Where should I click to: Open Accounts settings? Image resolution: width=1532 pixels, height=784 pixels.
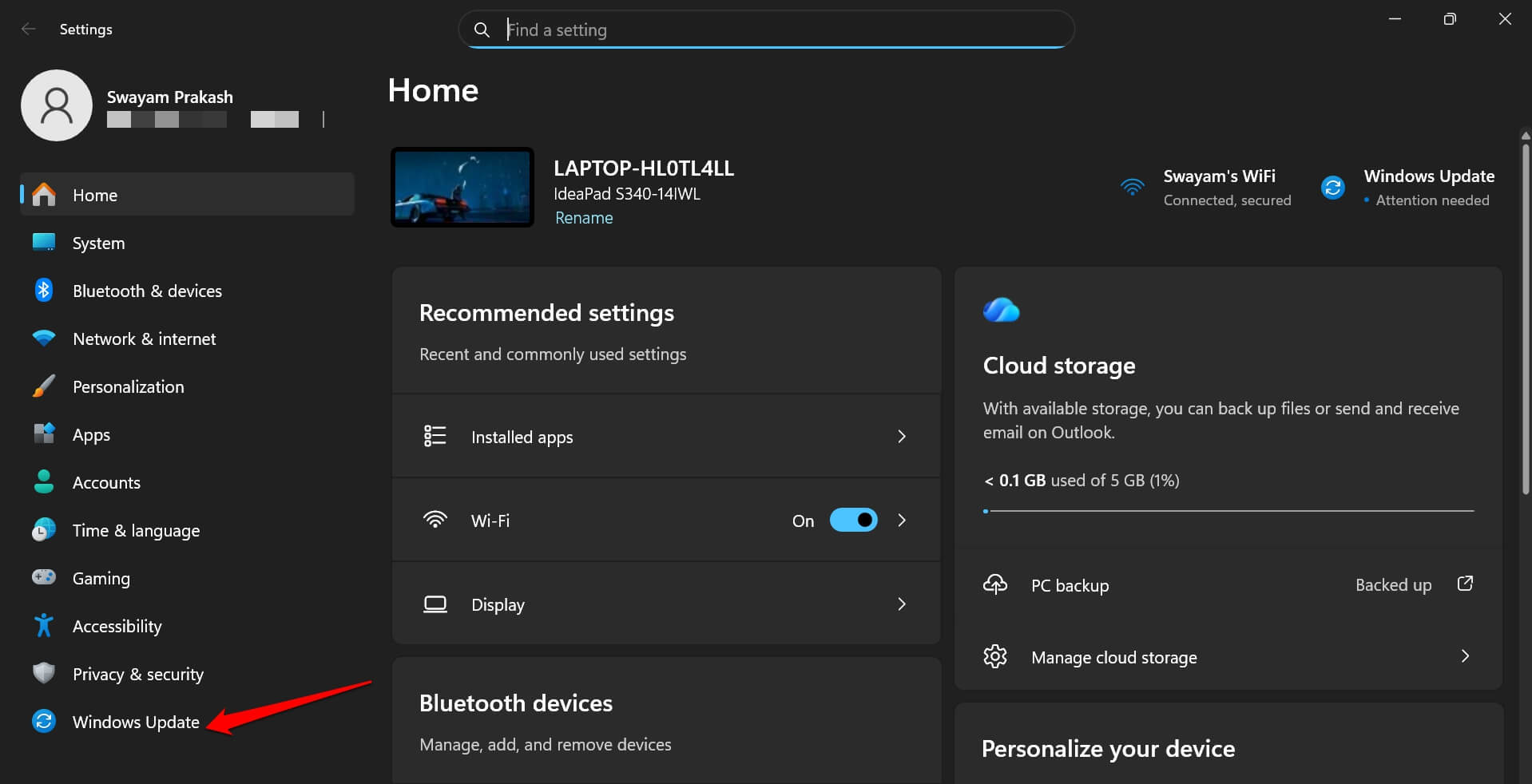point(188,481)
